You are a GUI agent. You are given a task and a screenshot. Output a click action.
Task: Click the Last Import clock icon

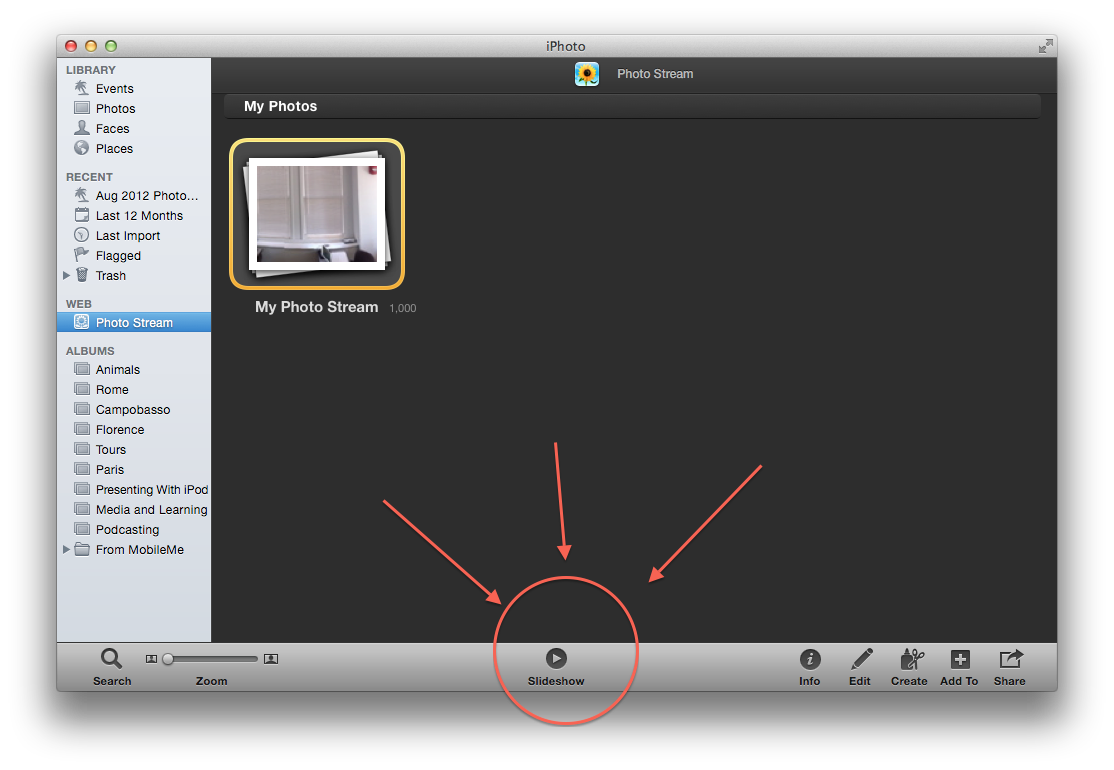click(82, 235)
